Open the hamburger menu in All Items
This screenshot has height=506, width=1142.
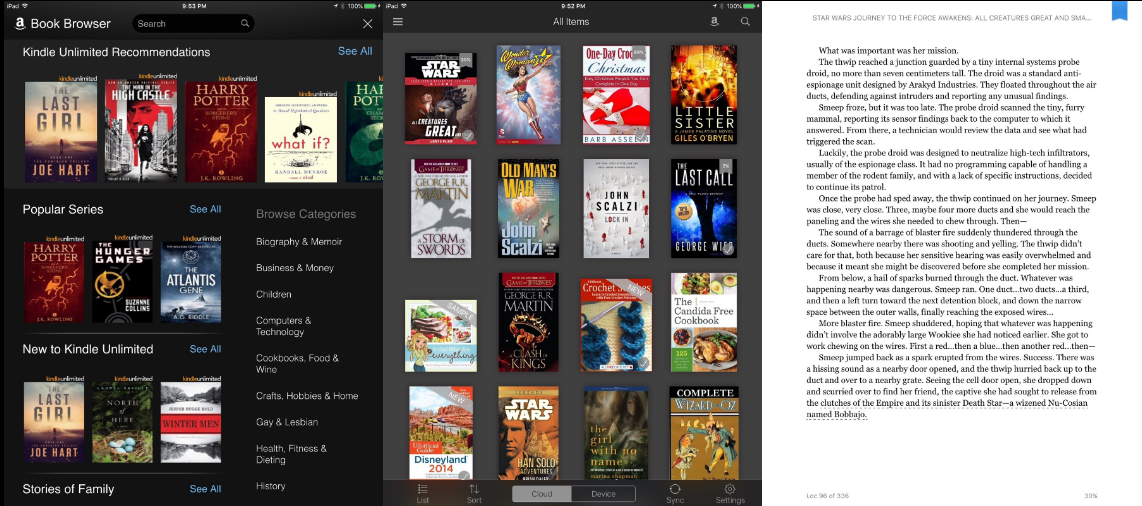pos(398,22)
